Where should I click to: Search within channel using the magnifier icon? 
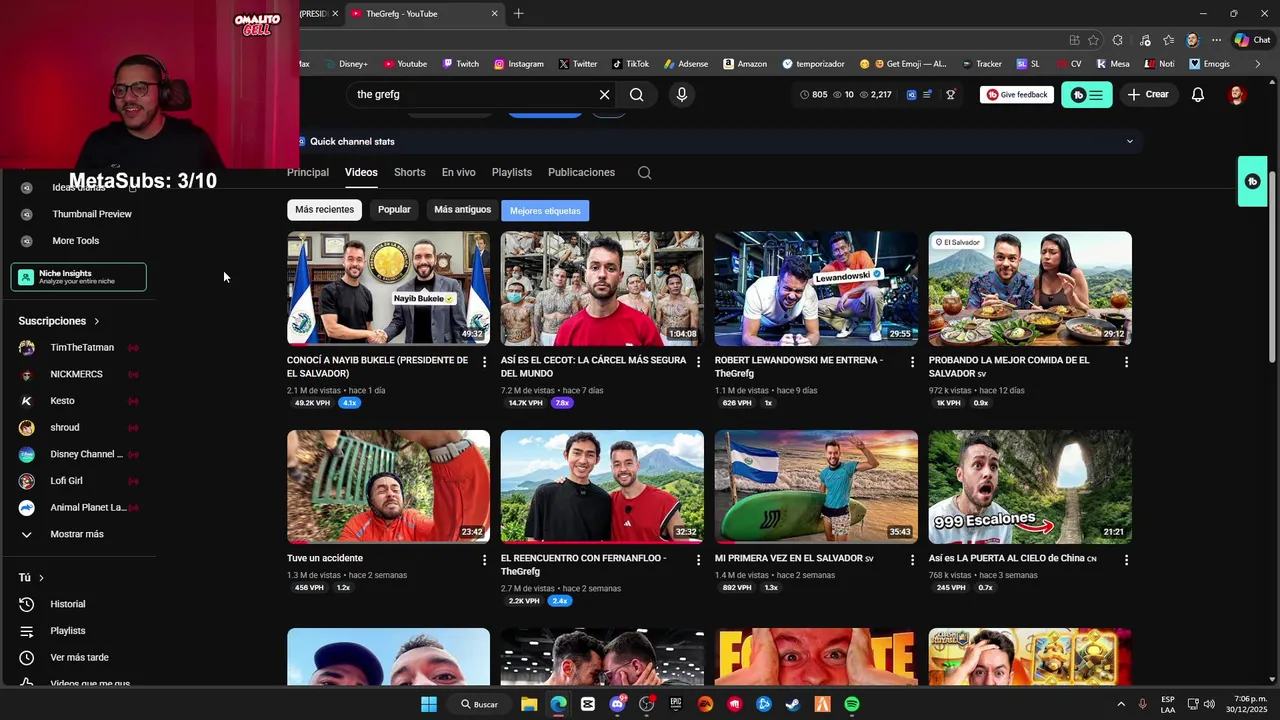point(645,172)
